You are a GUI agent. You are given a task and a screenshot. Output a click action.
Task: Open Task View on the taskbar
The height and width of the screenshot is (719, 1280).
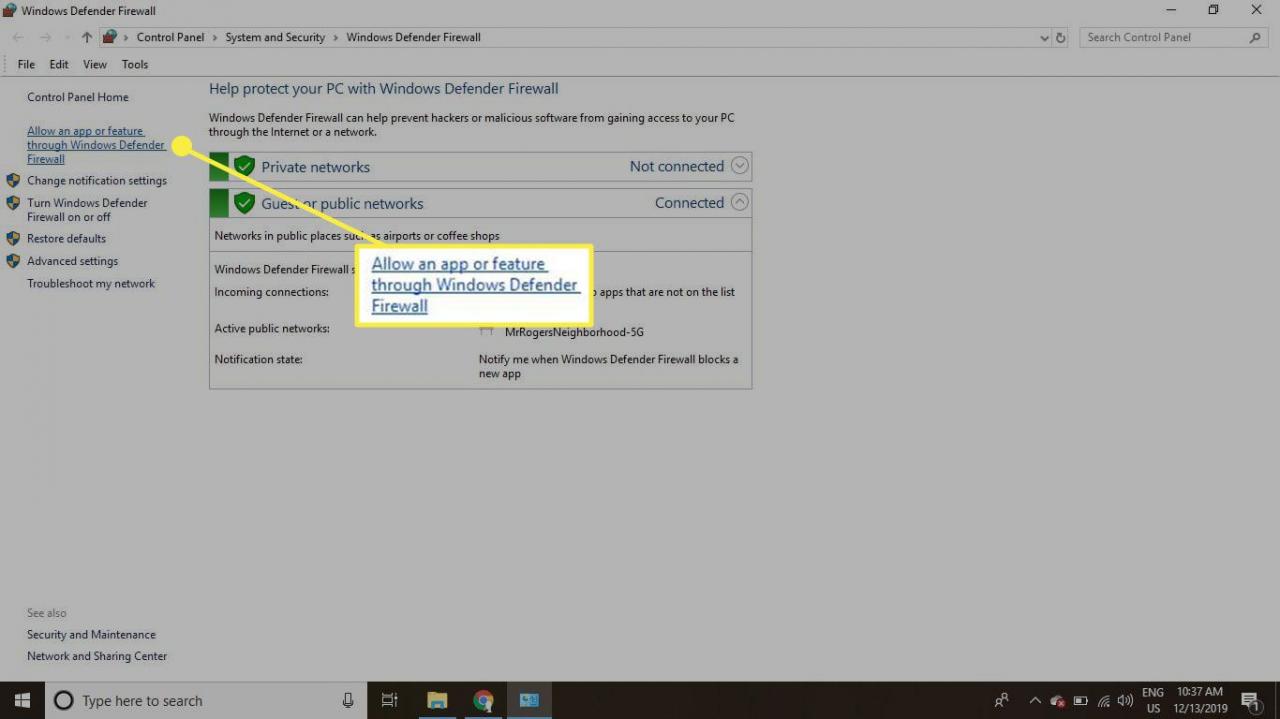click(x=390, y=700)
